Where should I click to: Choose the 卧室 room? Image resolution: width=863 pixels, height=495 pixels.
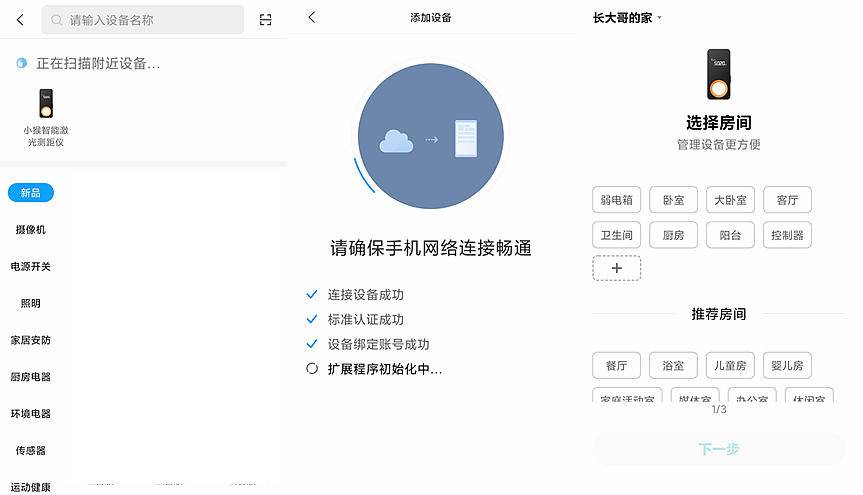674,200
